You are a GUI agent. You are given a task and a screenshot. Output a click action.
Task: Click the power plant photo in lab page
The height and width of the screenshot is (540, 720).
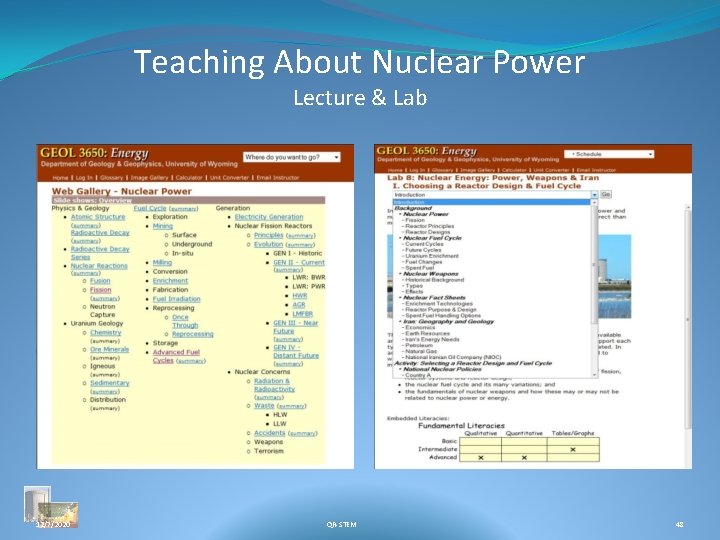(615, 276)
